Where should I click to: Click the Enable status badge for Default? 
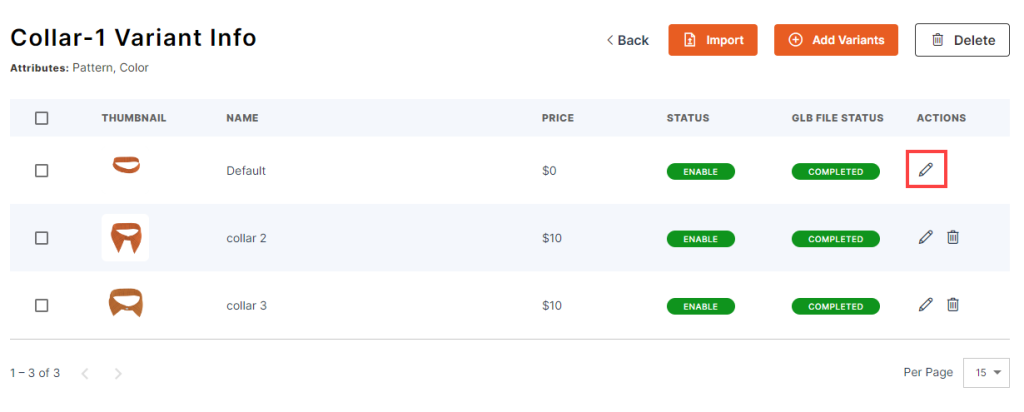700,172
